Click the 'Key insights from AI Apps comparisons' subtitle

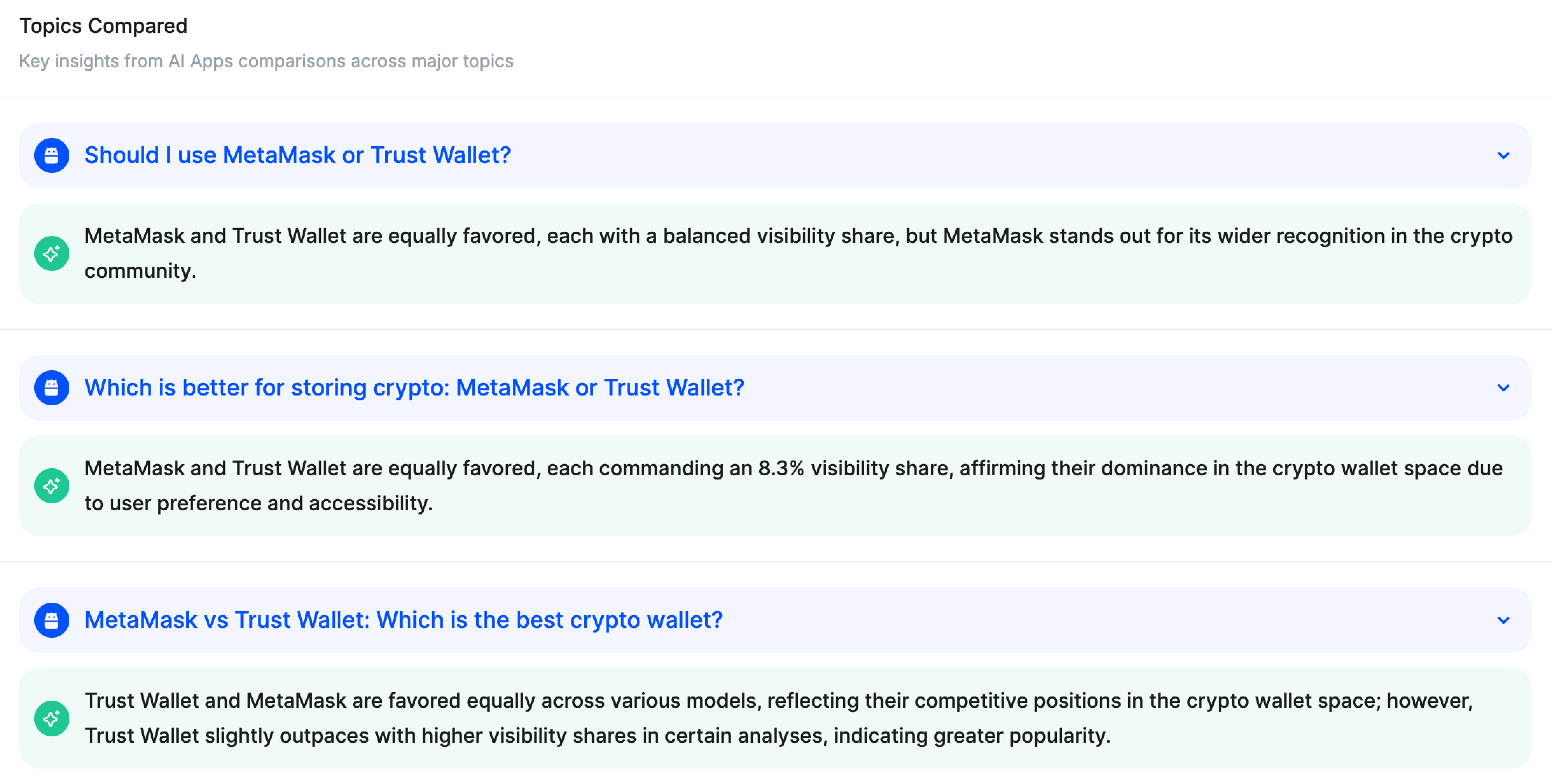pyautogui.click(x=266, y=61)
